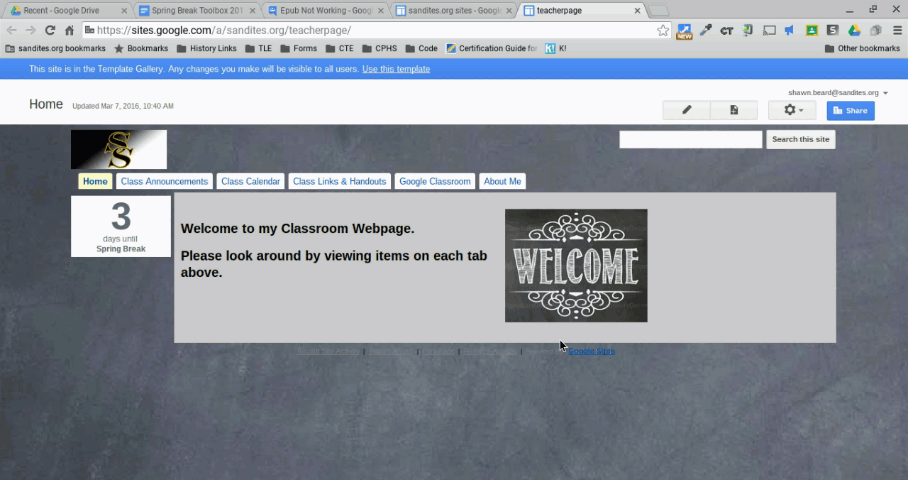Go to the Class Calendar tab

pyautogui.click(x=250, y=181)
